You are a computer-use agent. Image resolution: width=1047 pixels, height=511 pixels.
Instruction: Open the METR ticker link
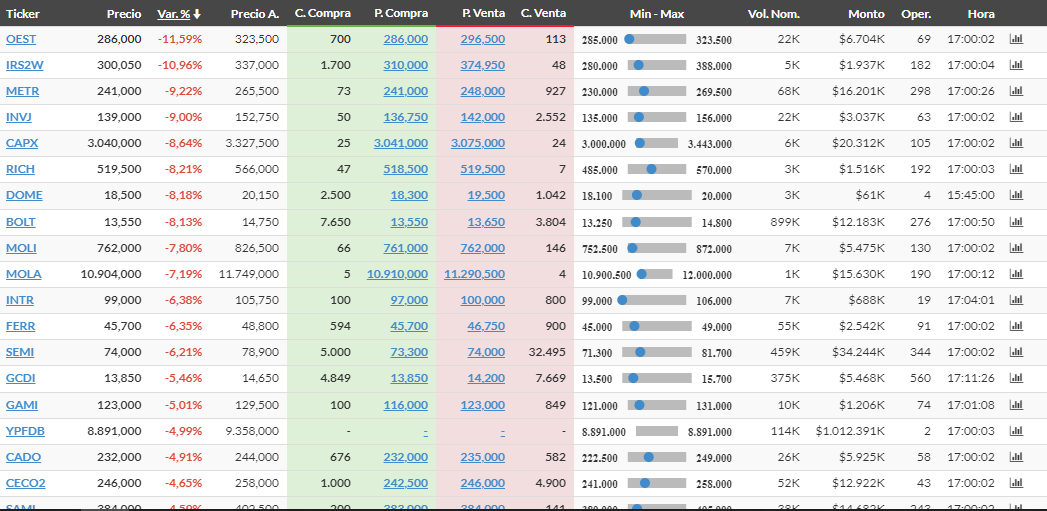[x=22, y=92]
